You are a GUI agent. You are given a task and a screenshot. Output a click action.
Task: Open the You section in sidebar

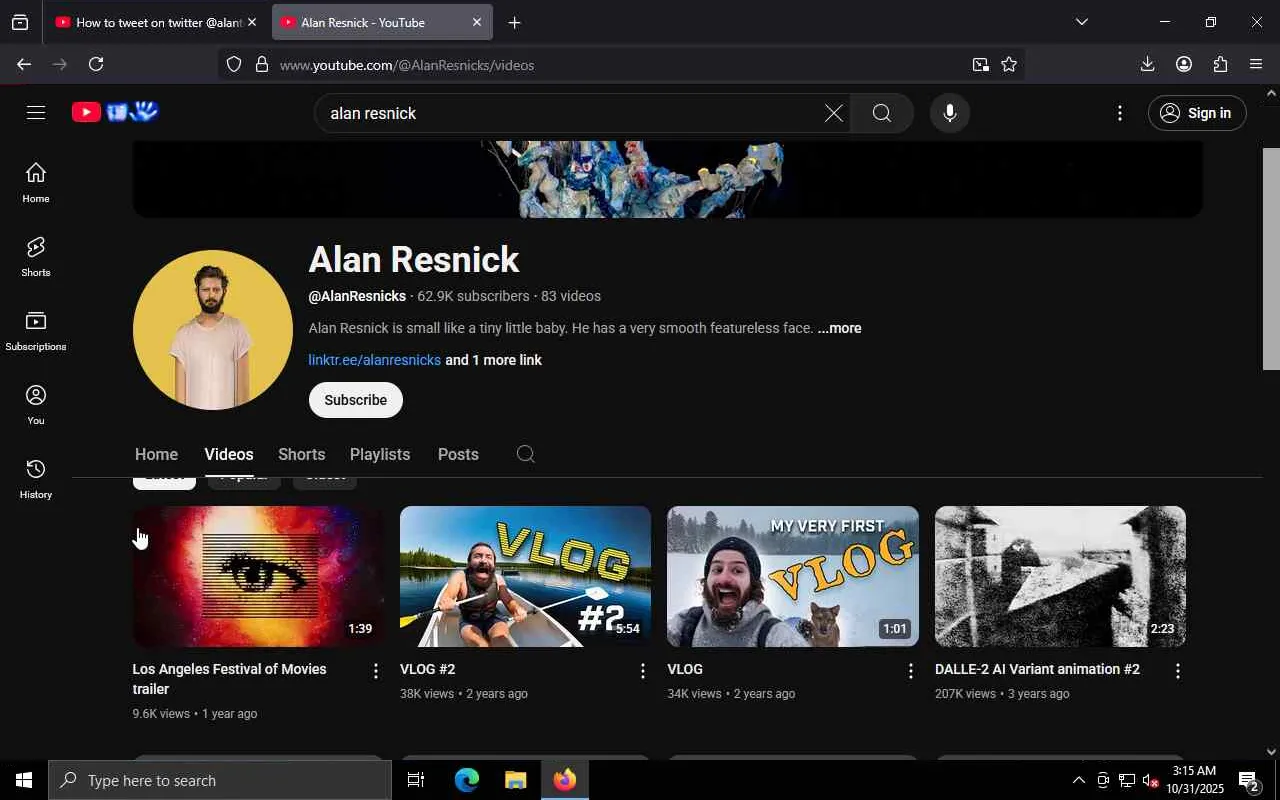click(x=36, y=404)
